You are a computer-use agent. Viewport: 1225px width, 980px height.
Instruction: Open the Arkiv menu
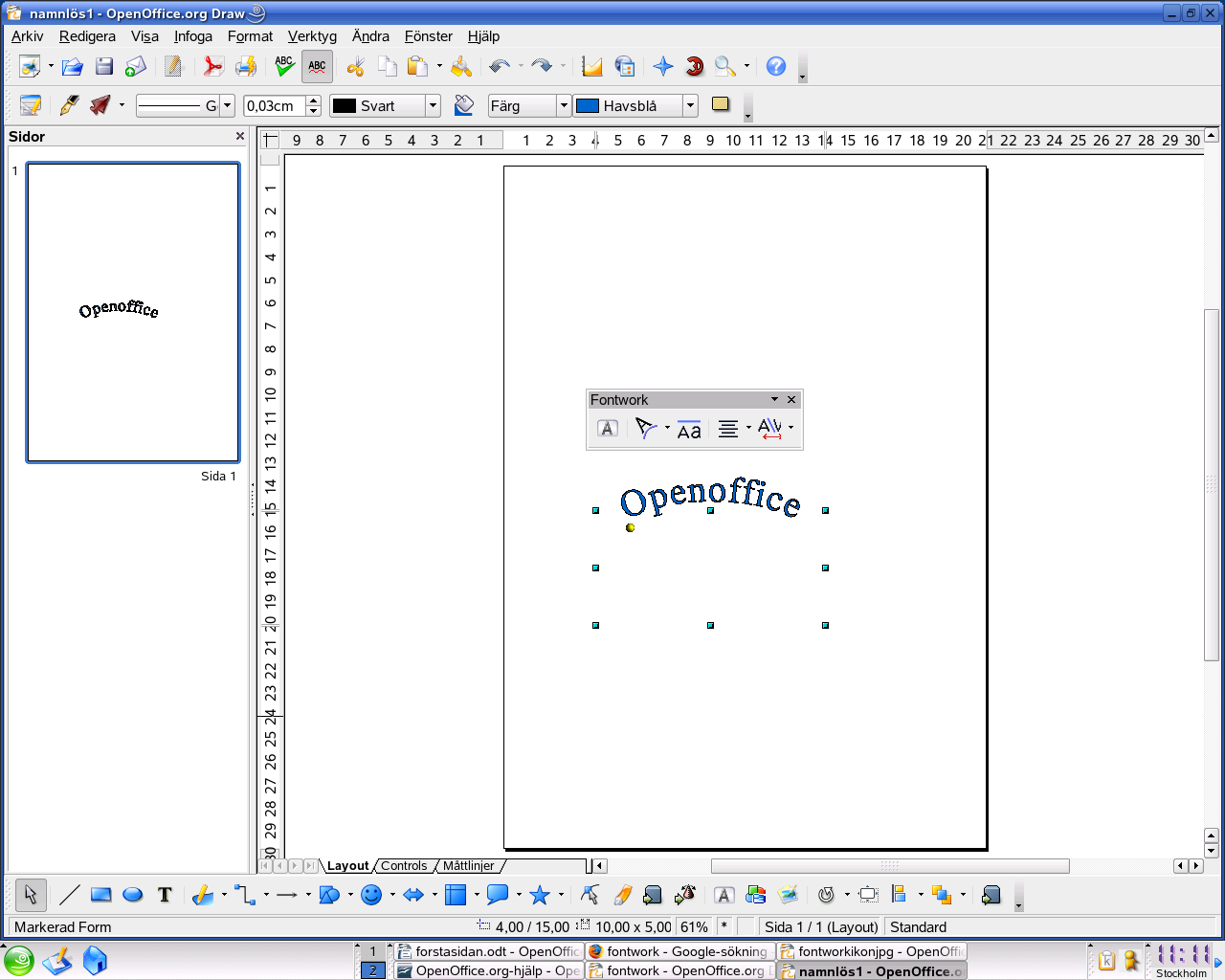[x=27, y=36]
